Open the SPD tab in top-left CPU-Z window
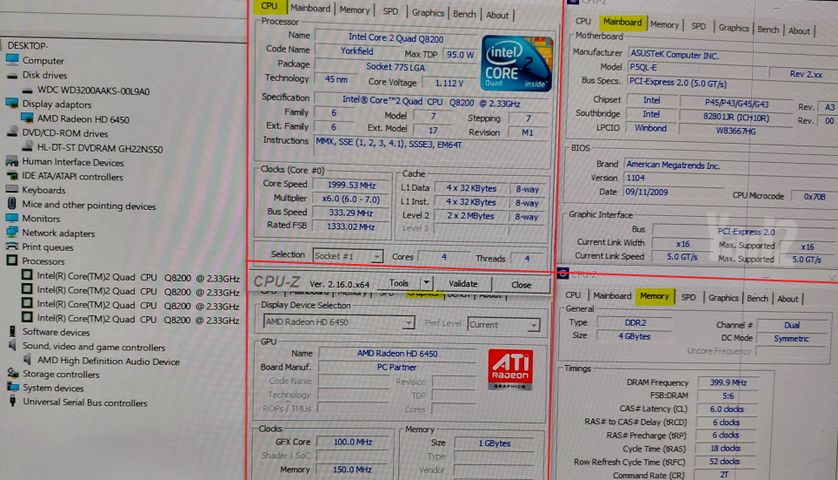 pyautogui.click(x=390, y=11)
